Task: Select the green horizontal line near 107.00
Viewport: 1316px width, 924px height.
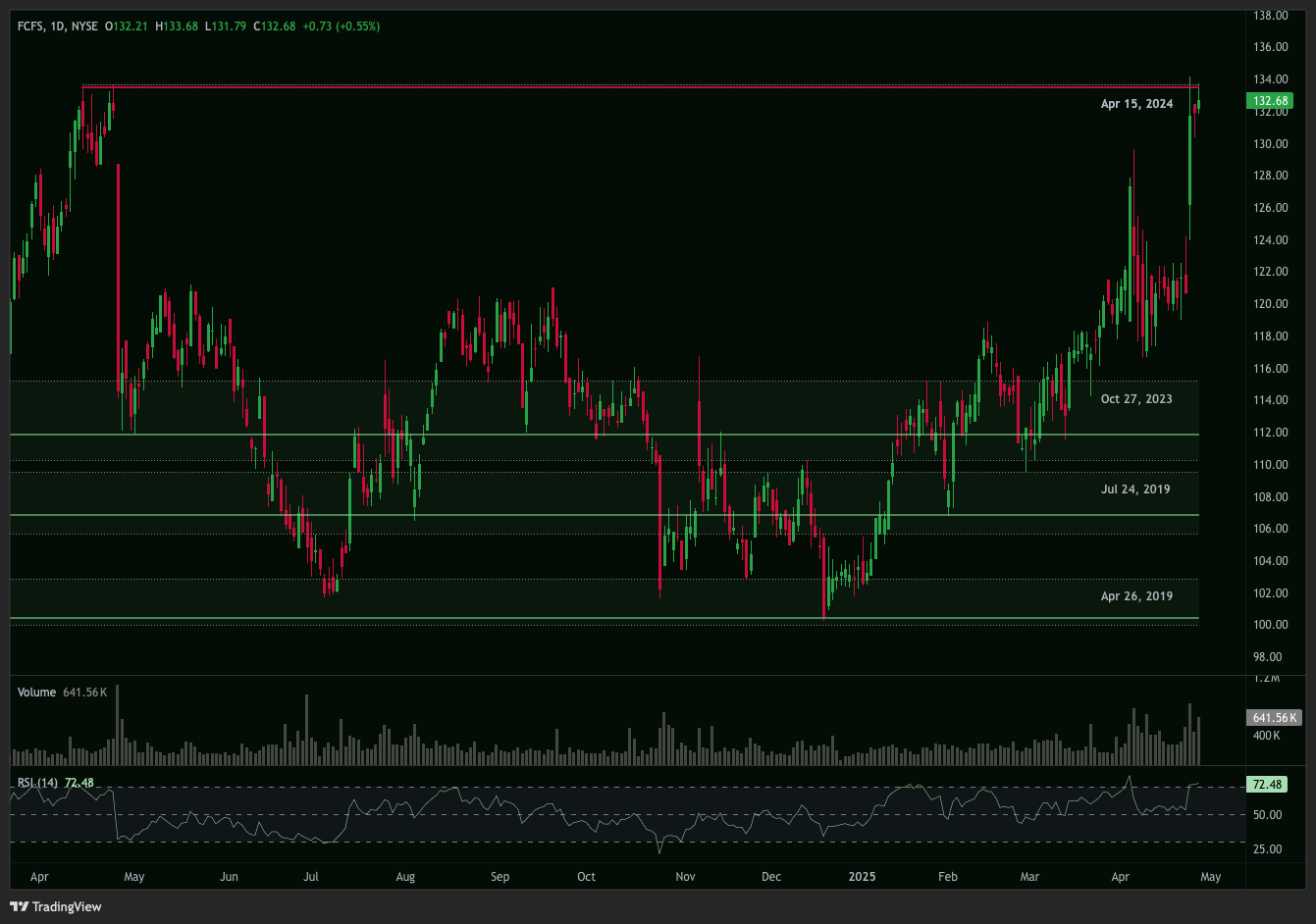Action: pos(605,515)
